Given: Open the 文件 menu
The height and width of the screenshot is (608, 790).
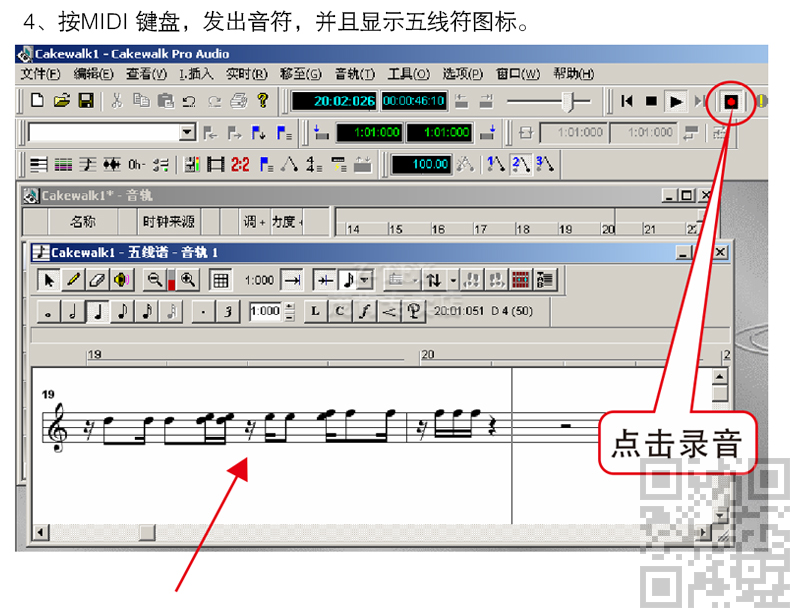Looking at the screenshot, I should (x=40, y=74).
